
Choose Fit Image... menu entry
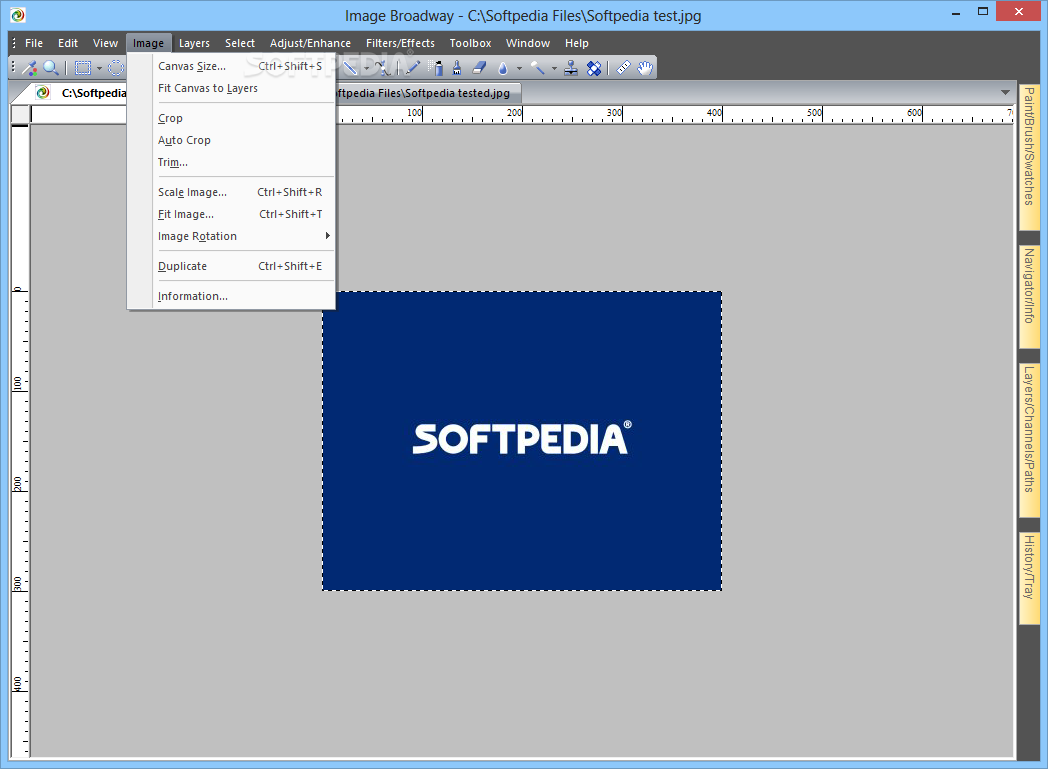pos(231,214)
